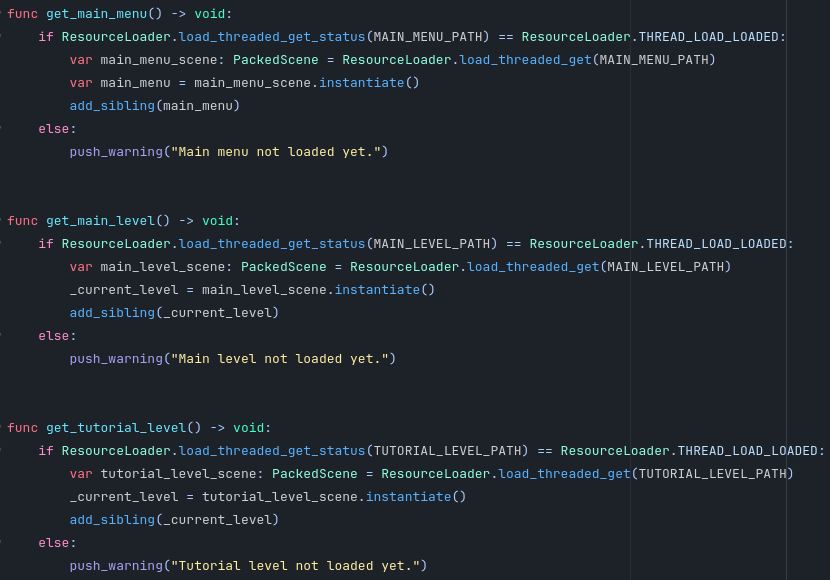The height and width of the screenshot is (580, 830).
Task: Click the else keyword in get_tutorial_level
Action: (x=54, y=542)
